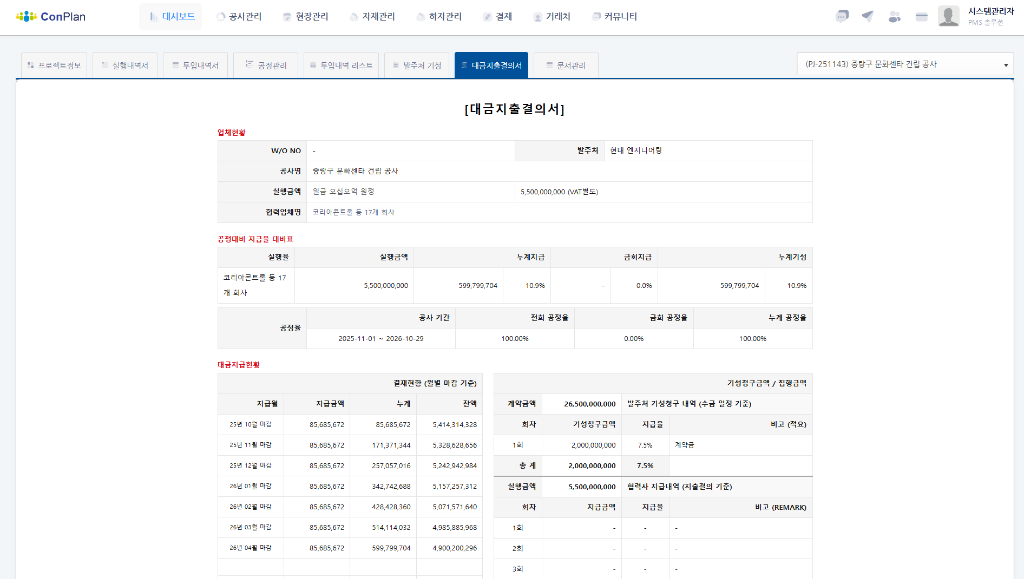1024x579 pixels.
Task: Click the 26년 04월 마감 row label
Action: [251, 548]
